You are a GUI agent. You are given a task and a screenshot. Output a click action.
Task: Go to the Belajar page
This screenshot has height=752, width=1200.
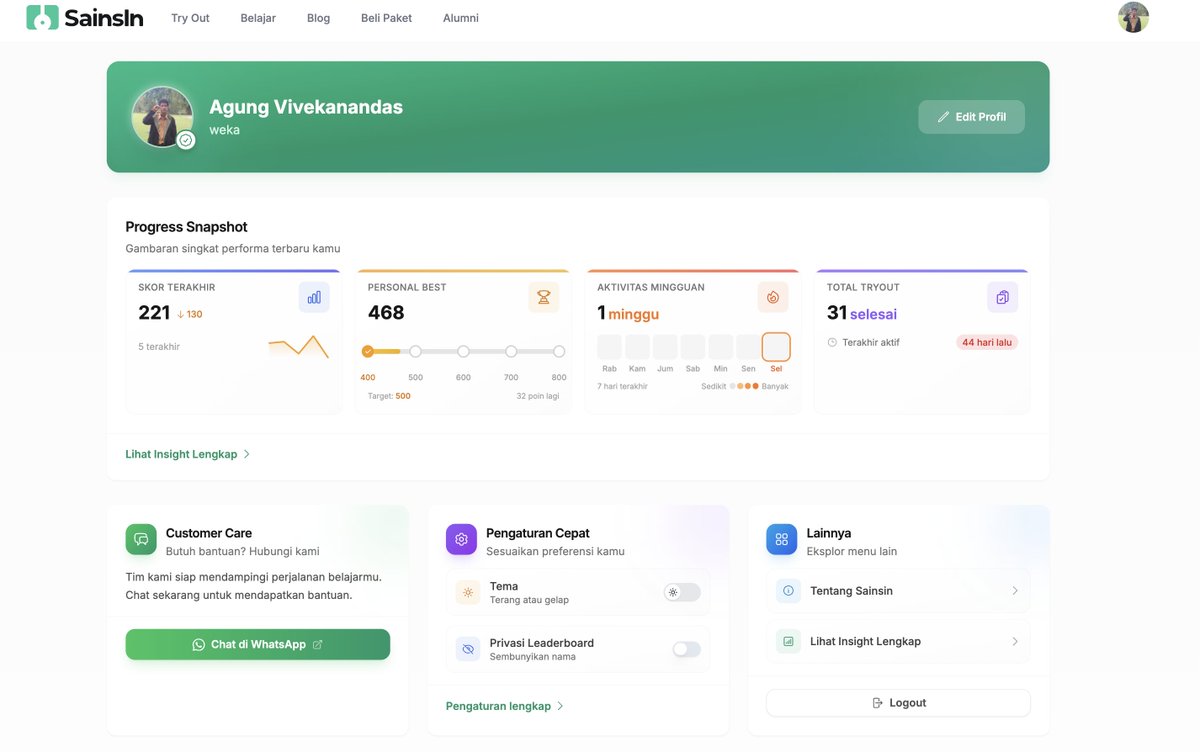(258, 18)
